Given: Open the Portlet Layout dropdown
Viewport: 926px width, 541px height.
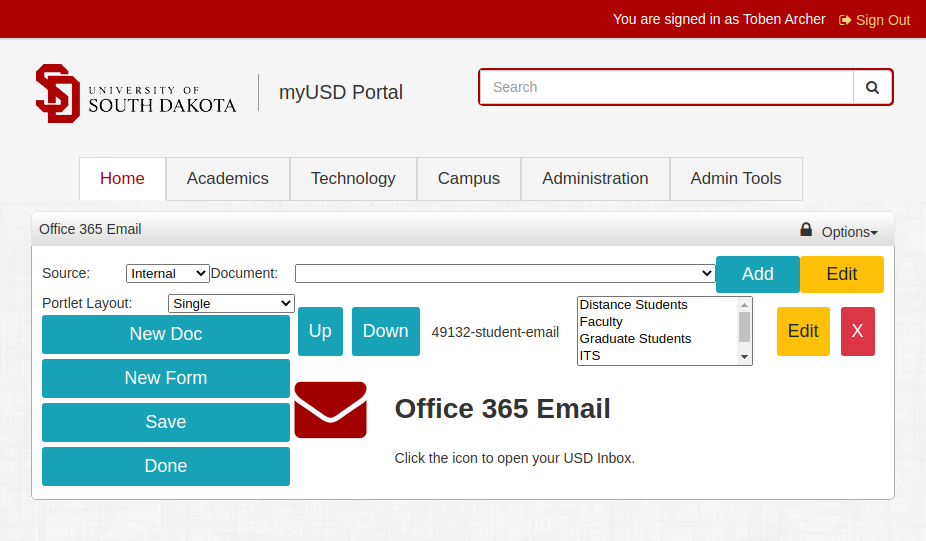Looking at the screenshot, I should 231,303.
